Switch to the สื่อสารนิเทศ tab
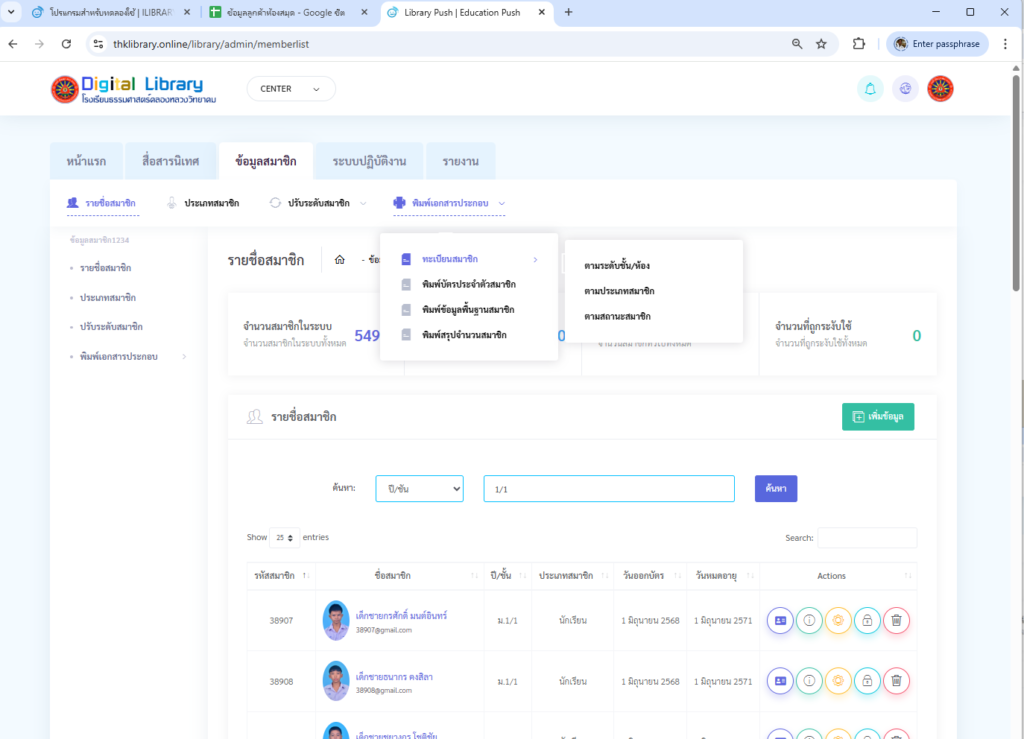The image size is (1024, 739). [170, 161]
